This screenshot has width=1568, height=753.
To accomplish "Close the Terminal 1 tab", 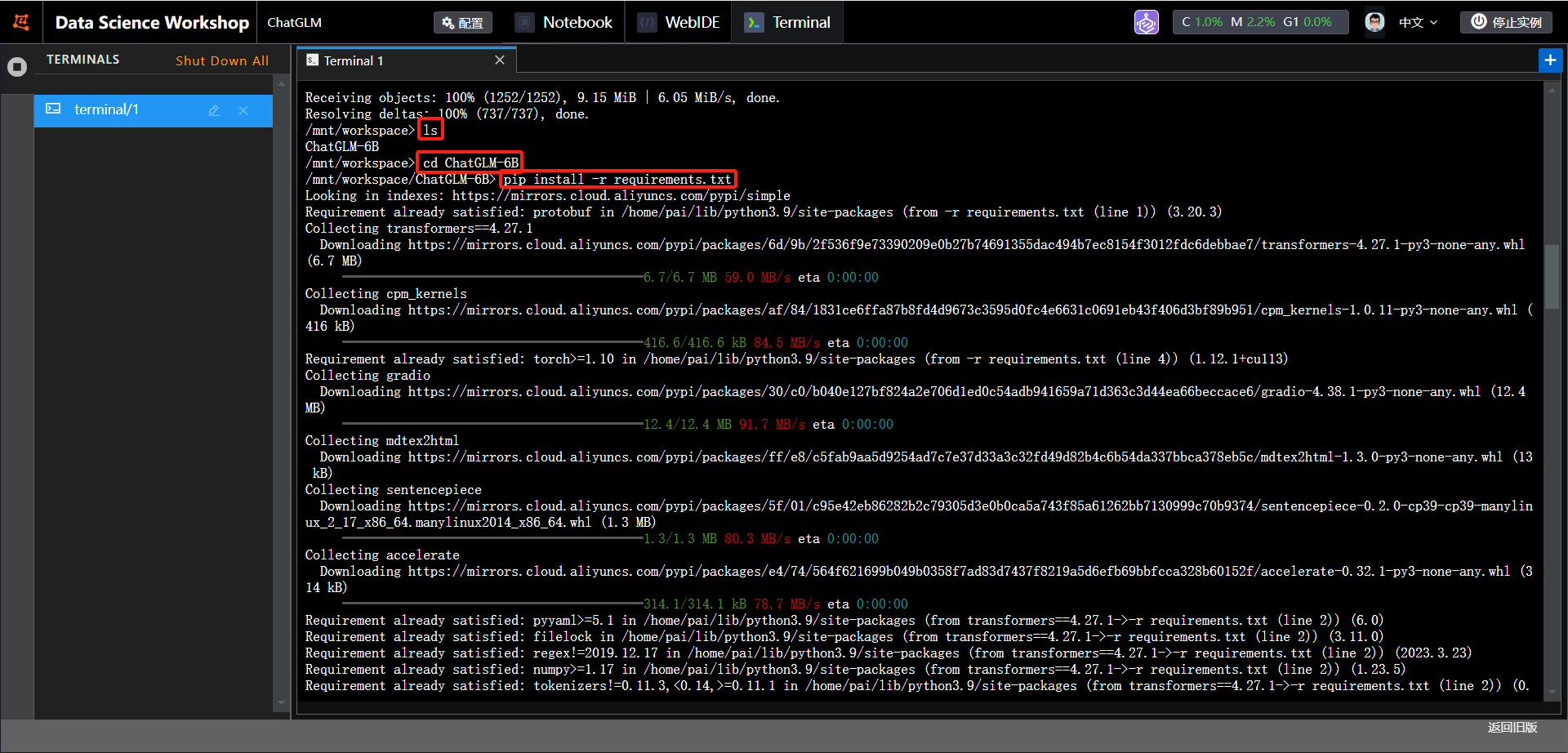I will 500,60.
